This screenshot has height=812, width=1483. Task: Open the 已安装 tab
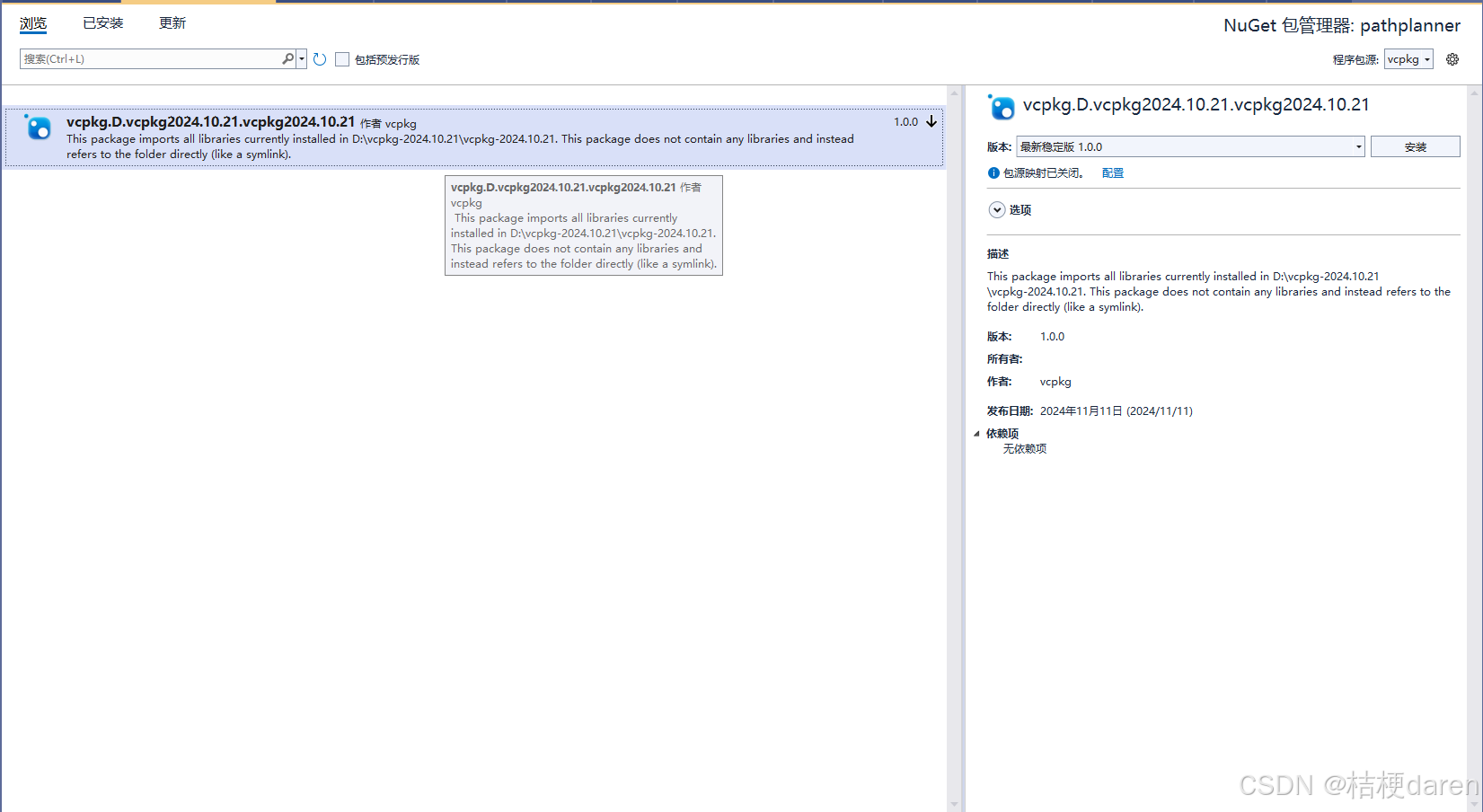(x=103, y=23)
